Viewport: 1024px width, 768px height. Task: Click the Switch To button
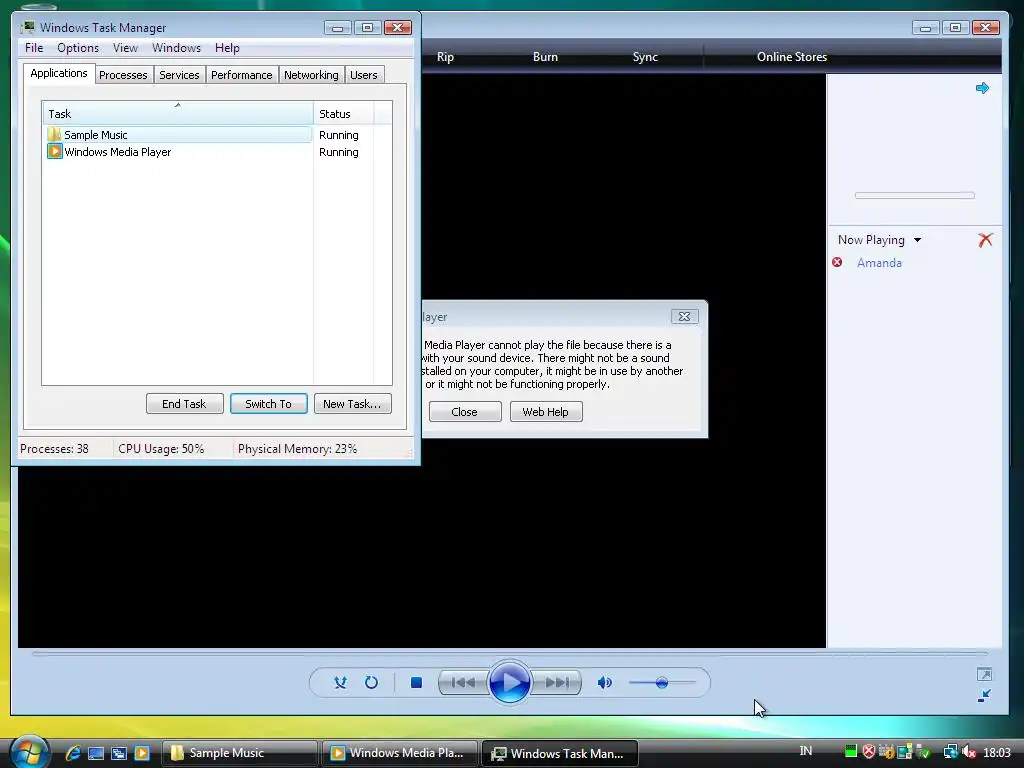[x=268, y=404]
